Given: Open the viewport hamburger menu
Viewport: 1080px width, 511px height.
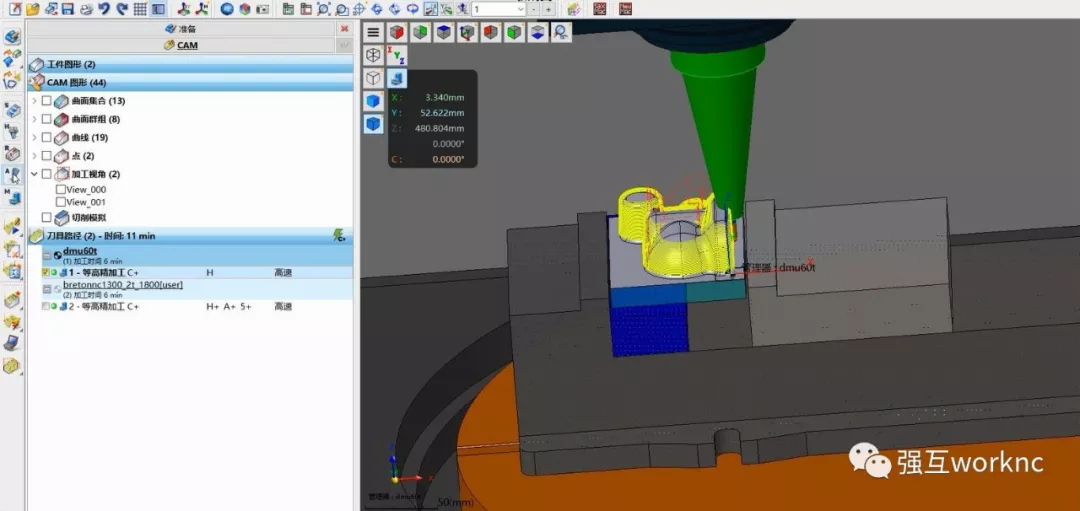Looking at the screenshot, I should (373, 32).
